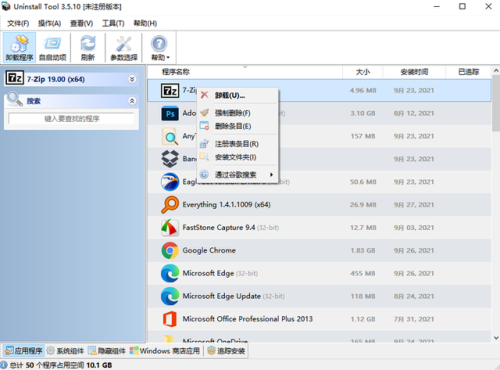Click the magnifier icon in 搜索 panel
This screenshot has height=370, width=500.
(15, 99)
